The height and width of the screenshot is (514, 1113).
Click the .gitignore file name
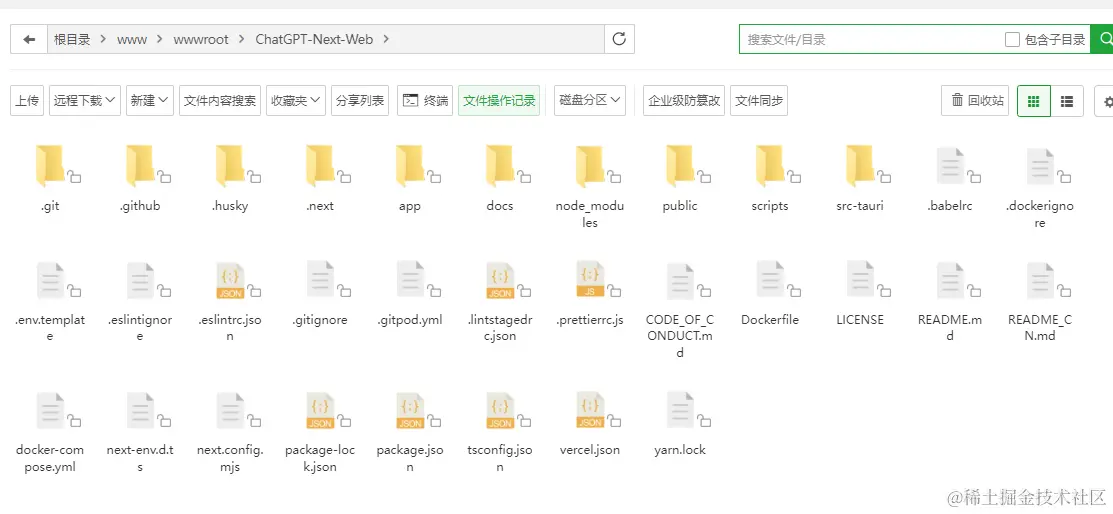tap(320, 320)
